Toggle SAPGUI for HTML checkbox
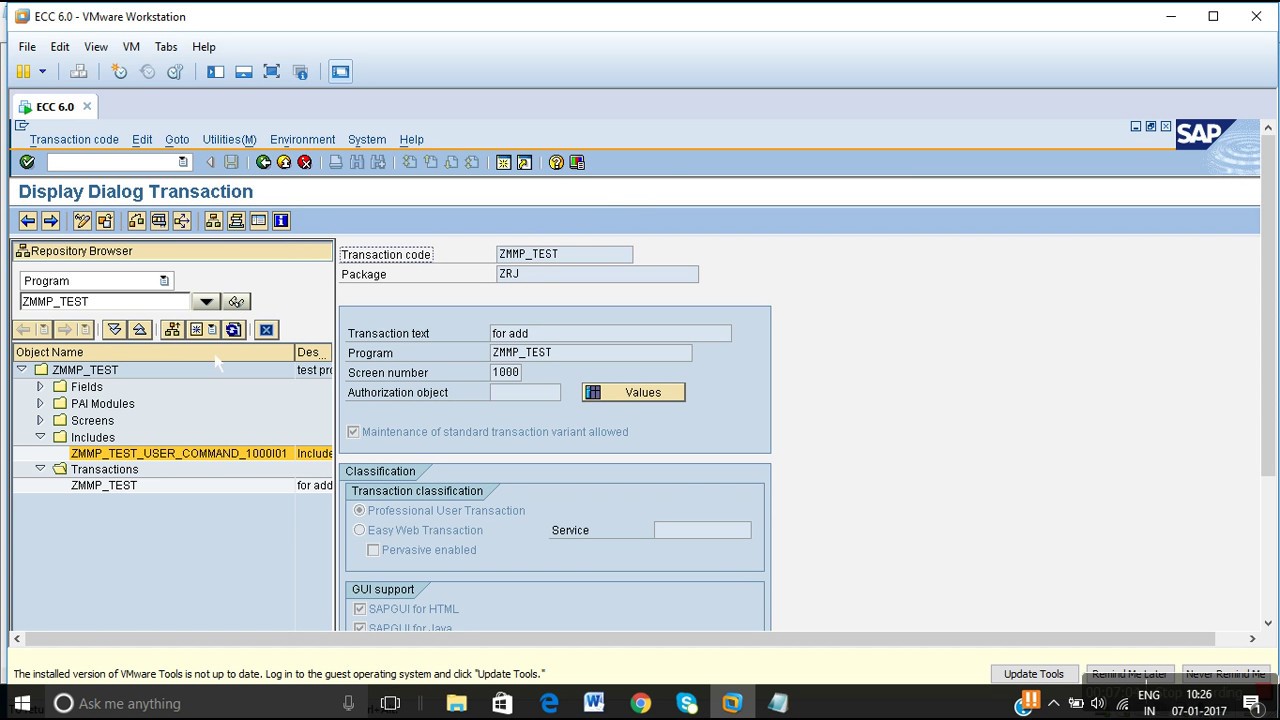 pyautogui.click(x=360, y=609)
